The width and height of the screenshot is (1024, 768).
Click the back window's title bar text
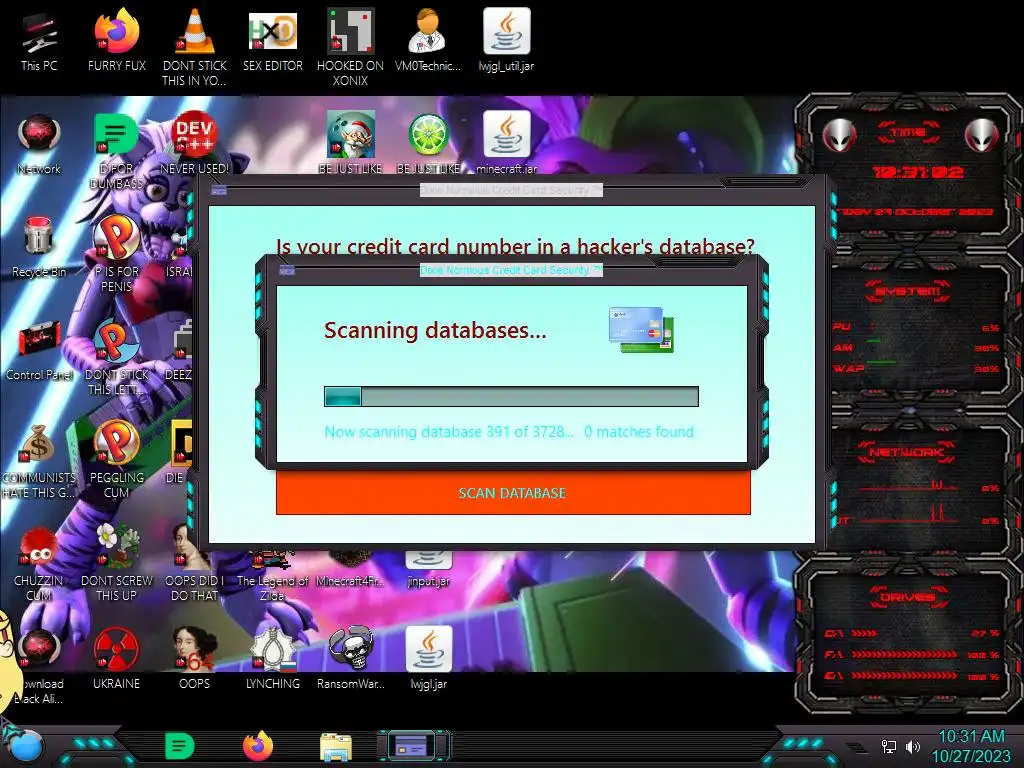point(511,190)
